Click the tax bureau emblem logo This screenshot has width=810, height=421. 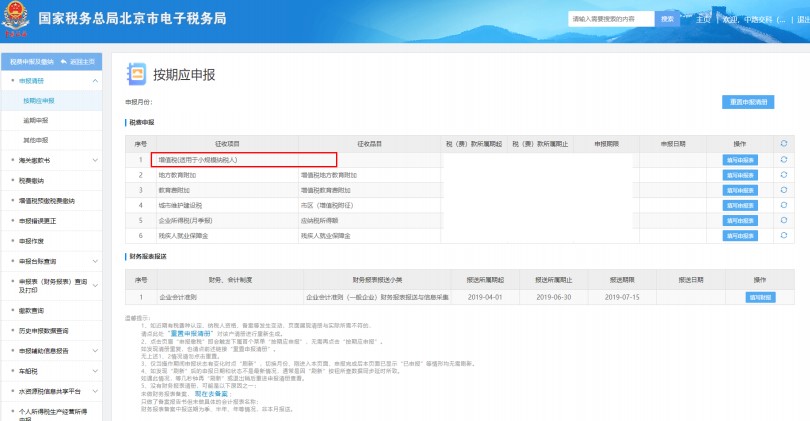18,19
